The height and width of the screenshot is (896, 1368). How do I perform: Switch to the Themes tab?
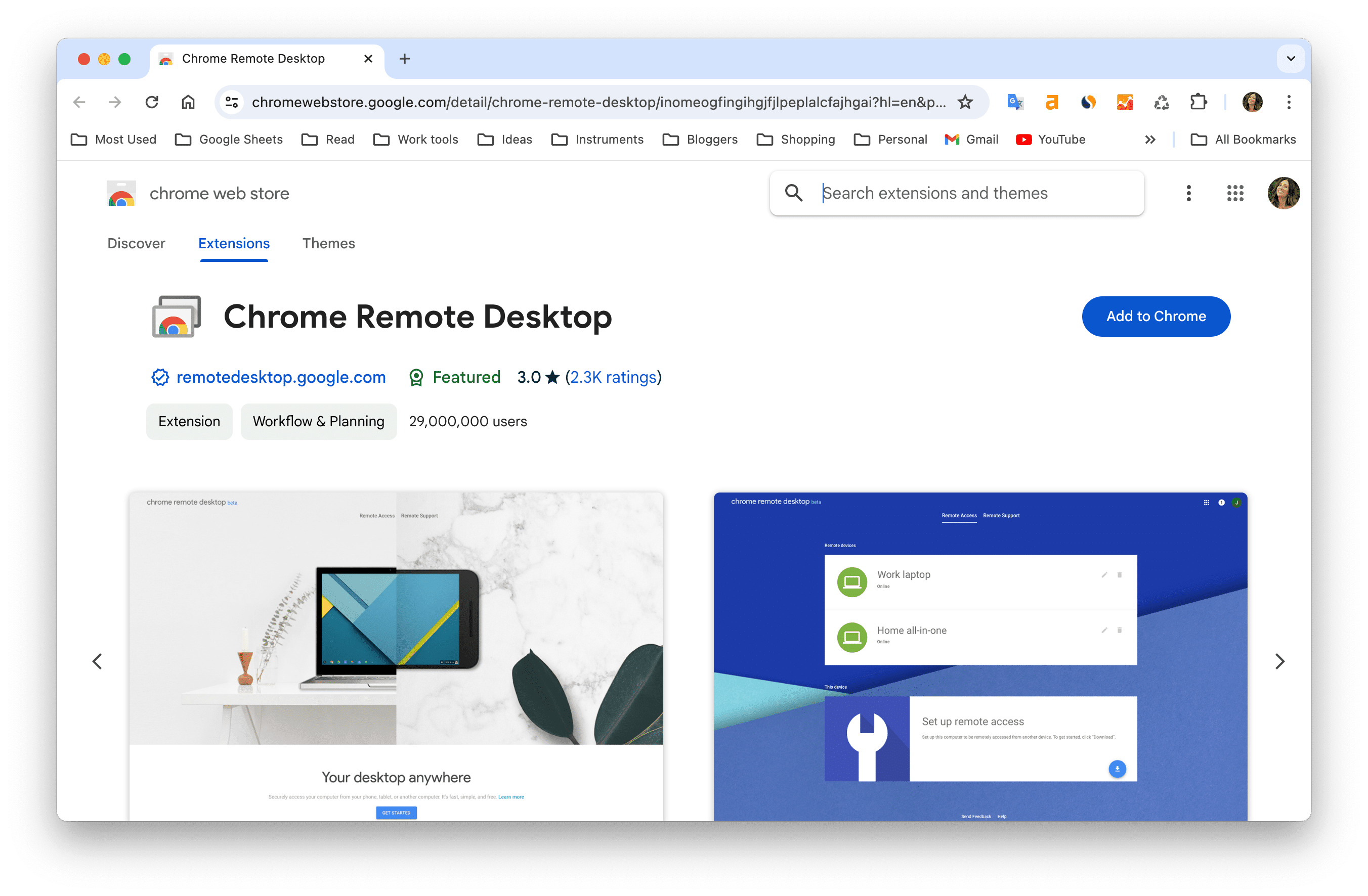pos(329,244)
